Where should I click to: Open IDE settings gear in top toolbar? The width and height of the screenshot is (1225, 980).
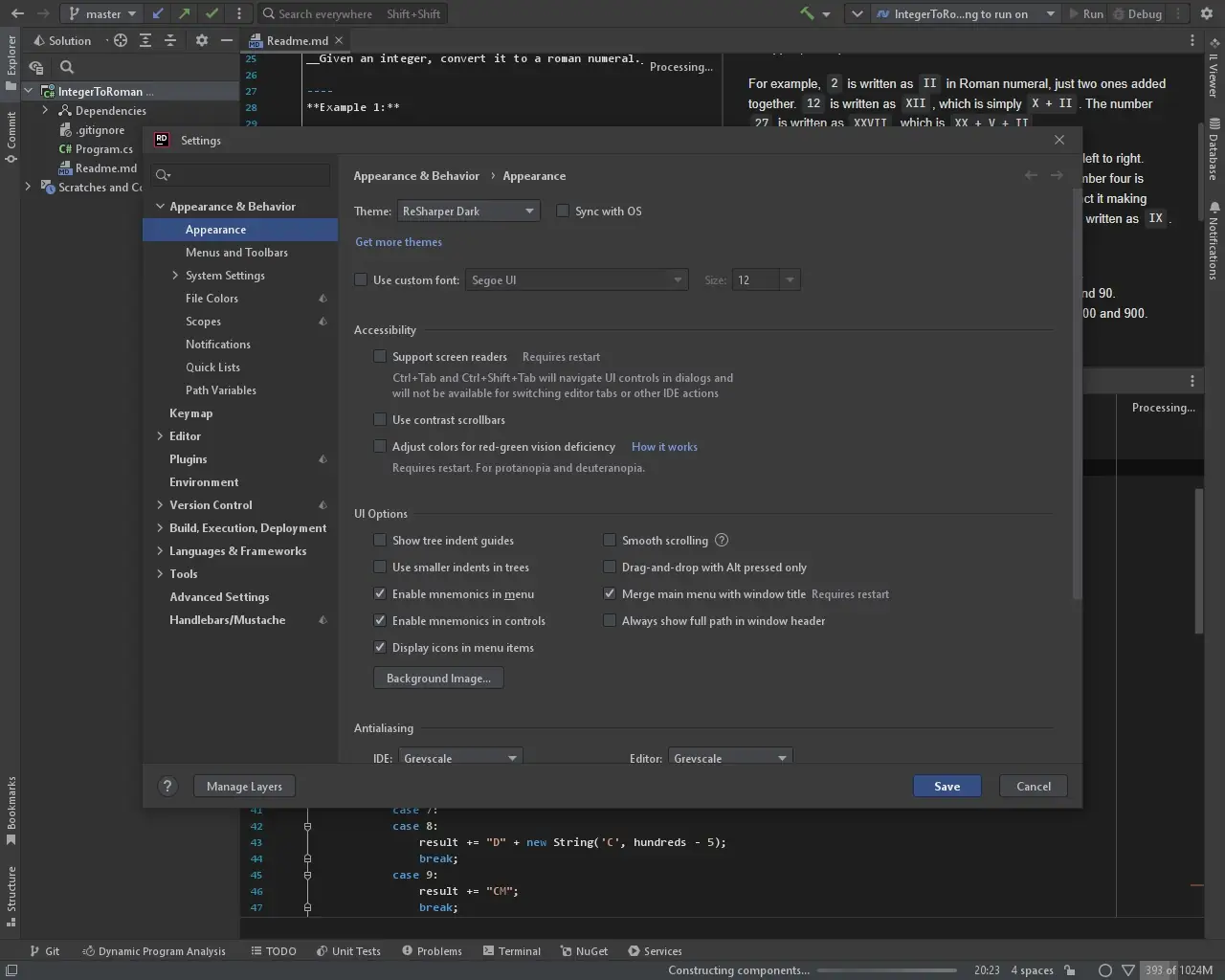1207,13
